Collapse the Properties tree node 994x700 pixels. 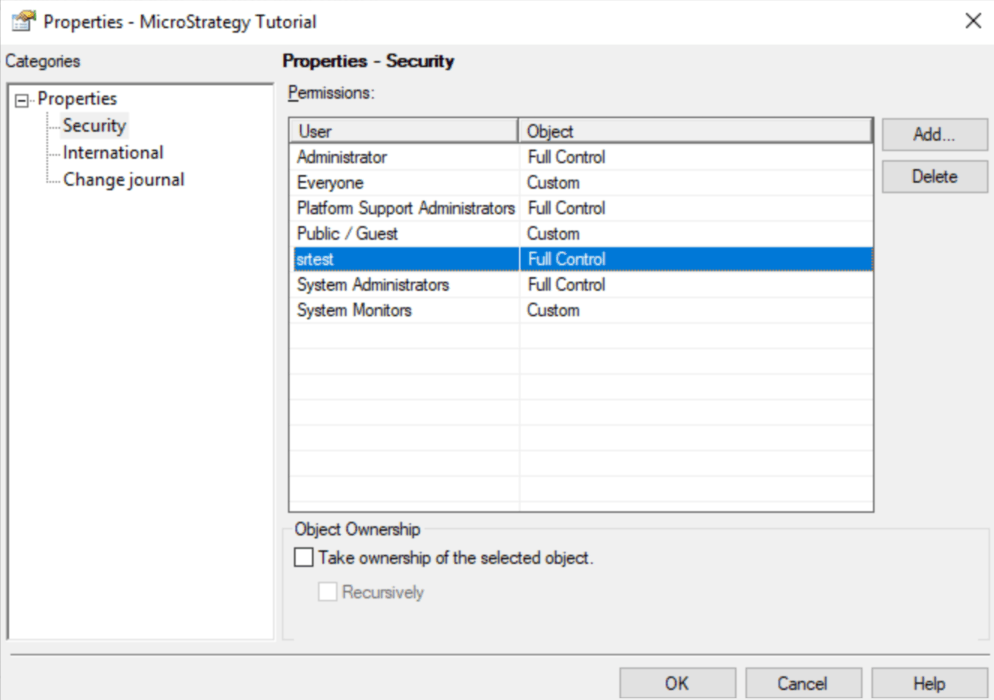click(x=22, y=100)
